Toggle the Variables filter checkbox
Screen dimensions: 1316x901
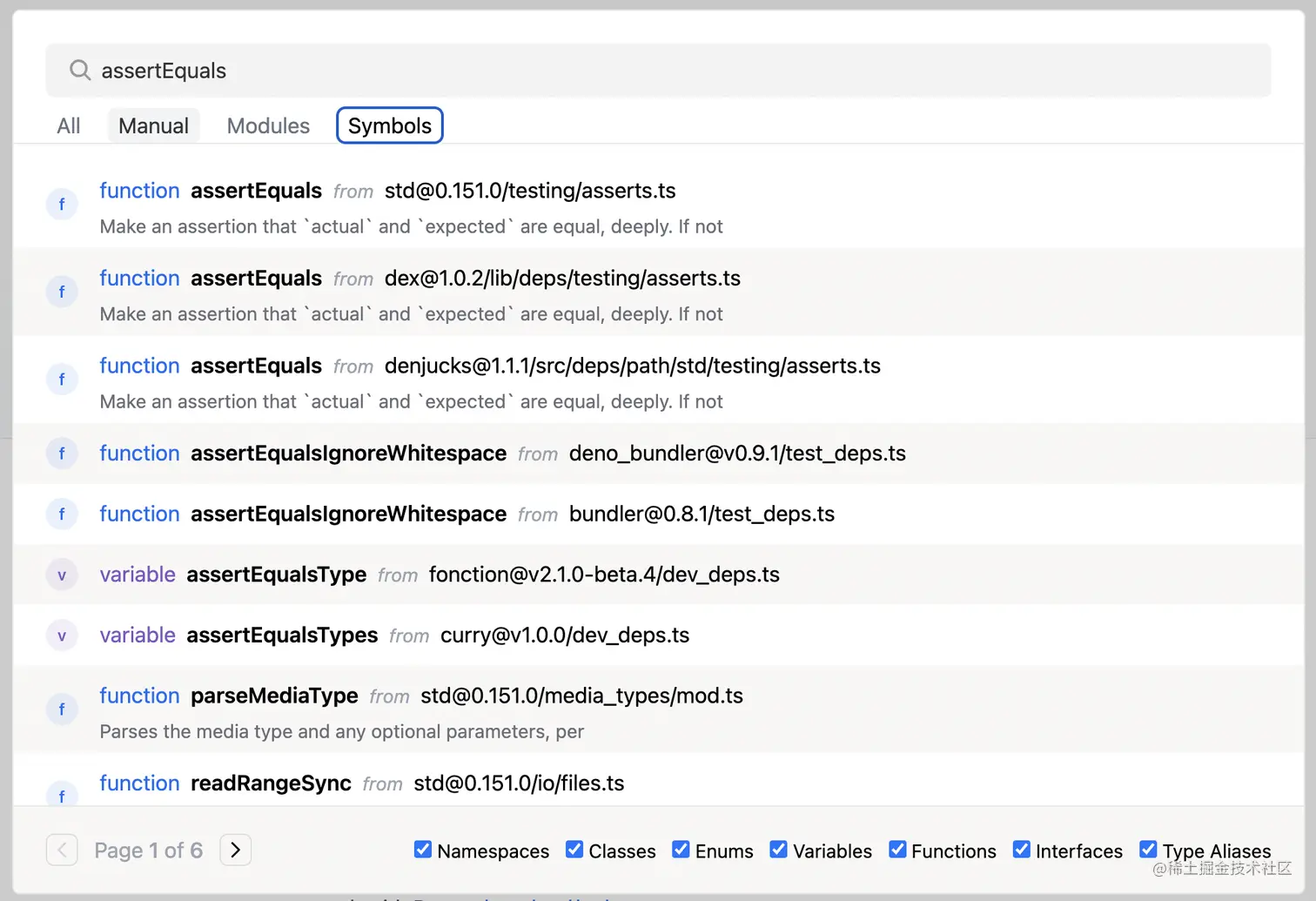pos(779,849)
